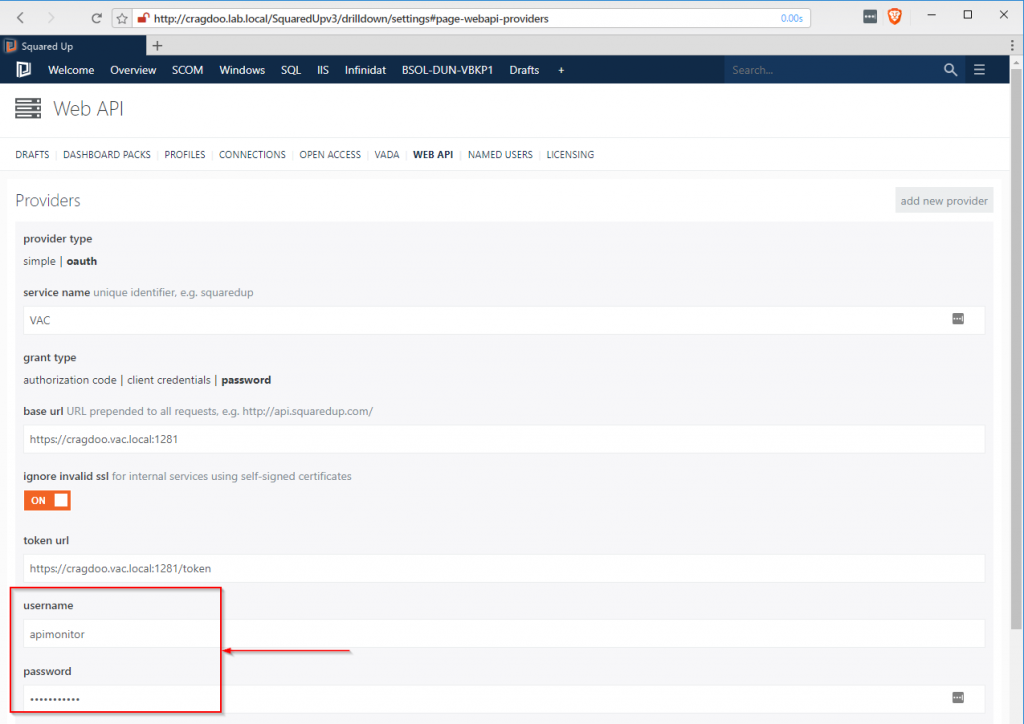Open the SQL menu item
Screen dimensions: 1024x724
(x=291, y=70)
